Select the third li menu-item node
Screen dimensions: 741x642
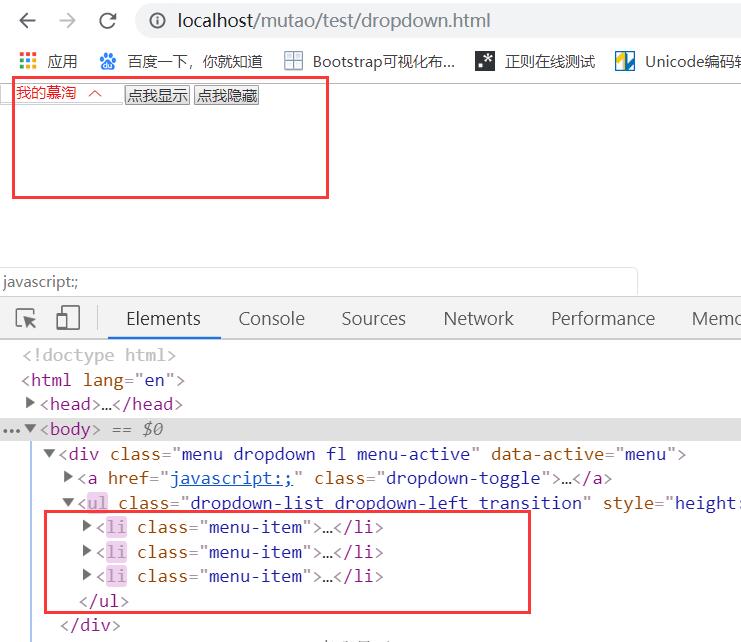[240, 576]
